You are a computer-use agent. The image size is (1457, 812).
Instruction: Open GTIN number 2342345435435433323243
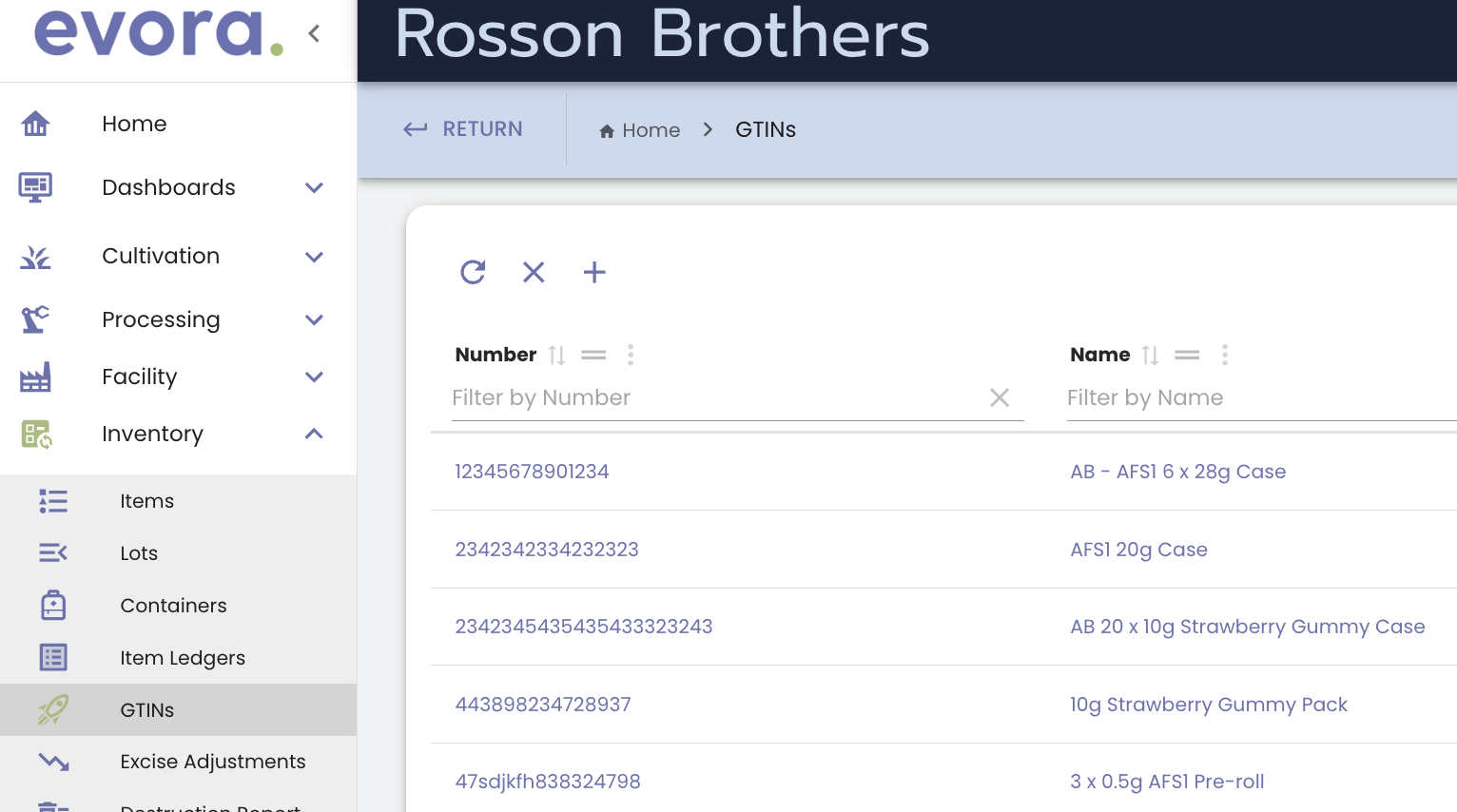pos(584,627)
